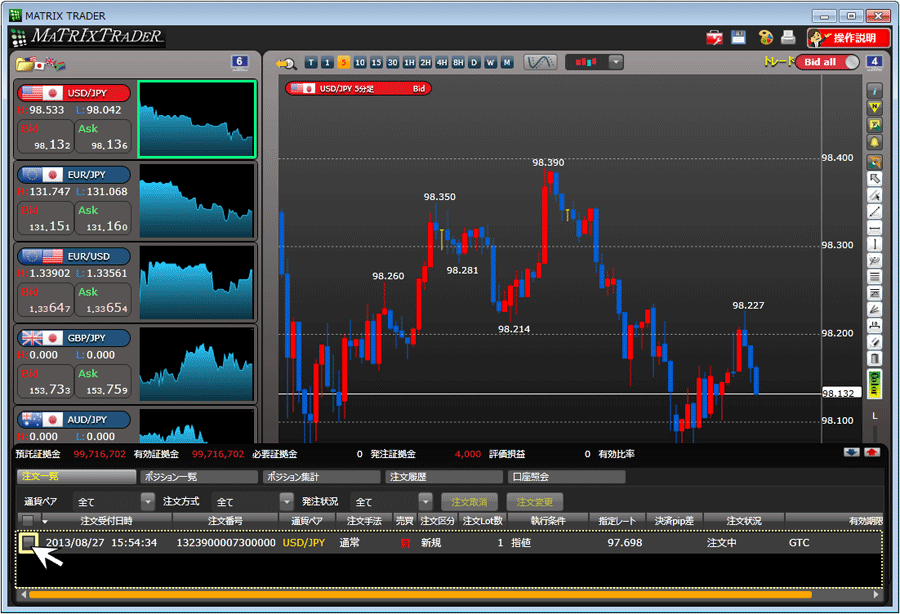Viewport: 900px width, 614px height.
Task: Switch to the ポジション一覧 tab
Action: click(199, 476)
